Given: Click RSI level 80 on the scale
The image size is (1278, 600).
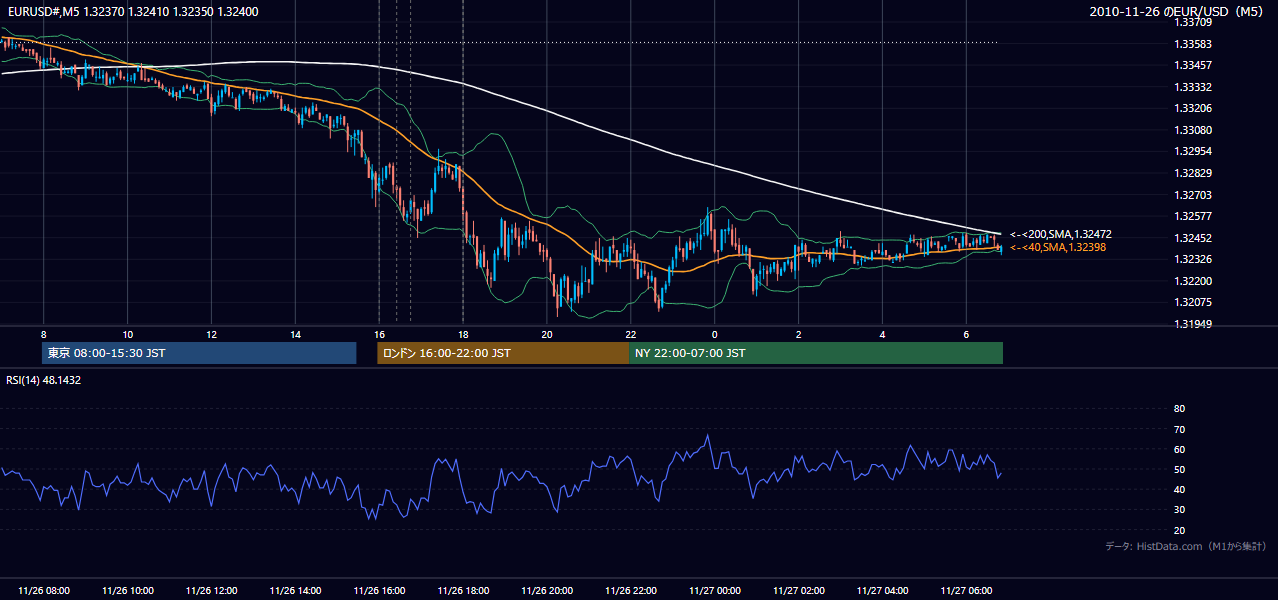Looking at the screenshot, I should [1179, 409].
